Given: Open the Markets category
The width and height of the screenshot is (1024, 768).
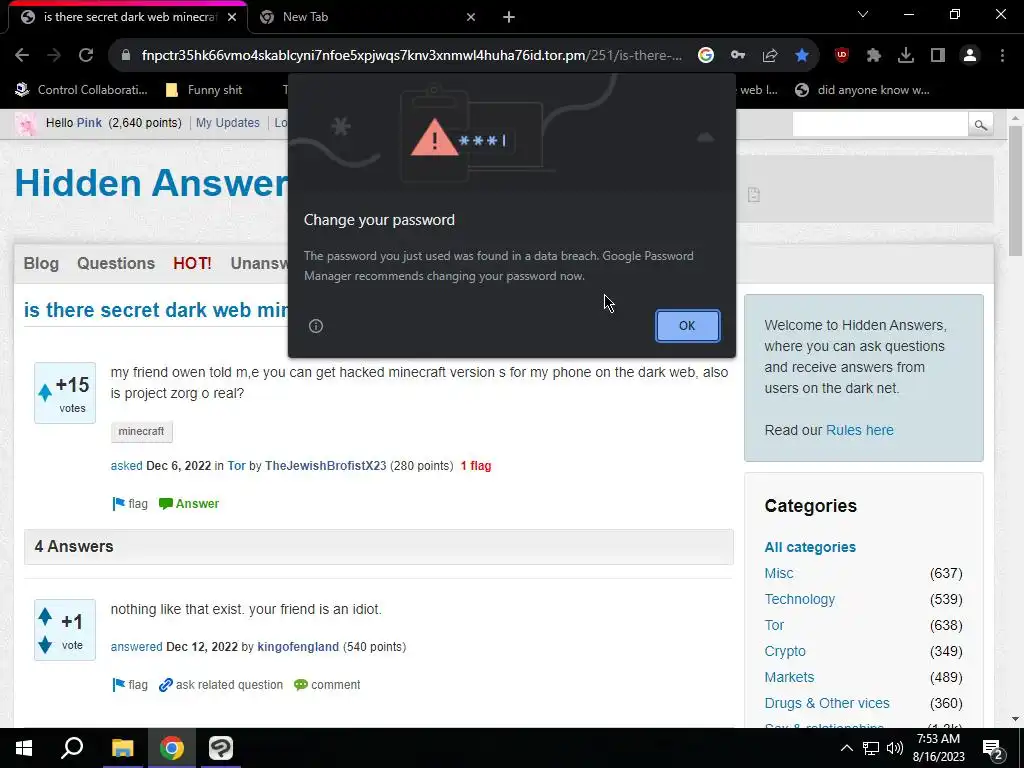Looking at the screenshot, I should pyautogui.click(x=789, y=677).
